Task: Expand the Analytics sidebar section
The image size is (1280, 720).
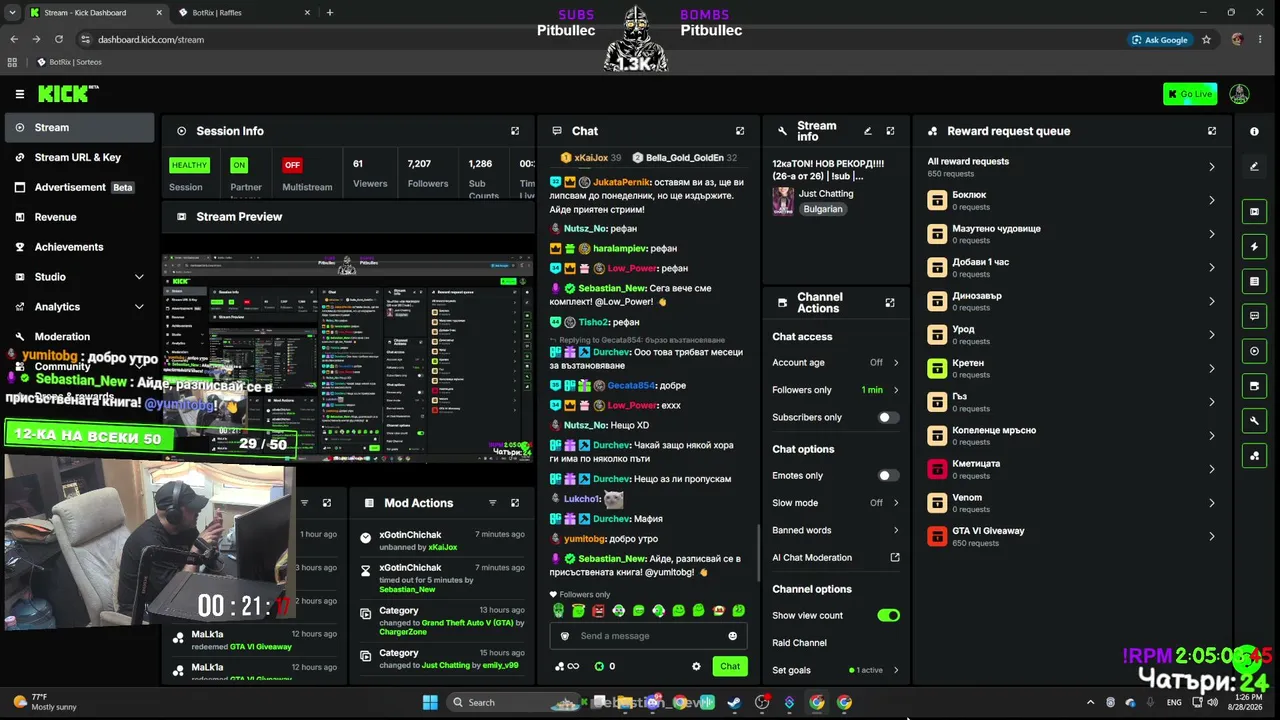Action: coord(139,307)
